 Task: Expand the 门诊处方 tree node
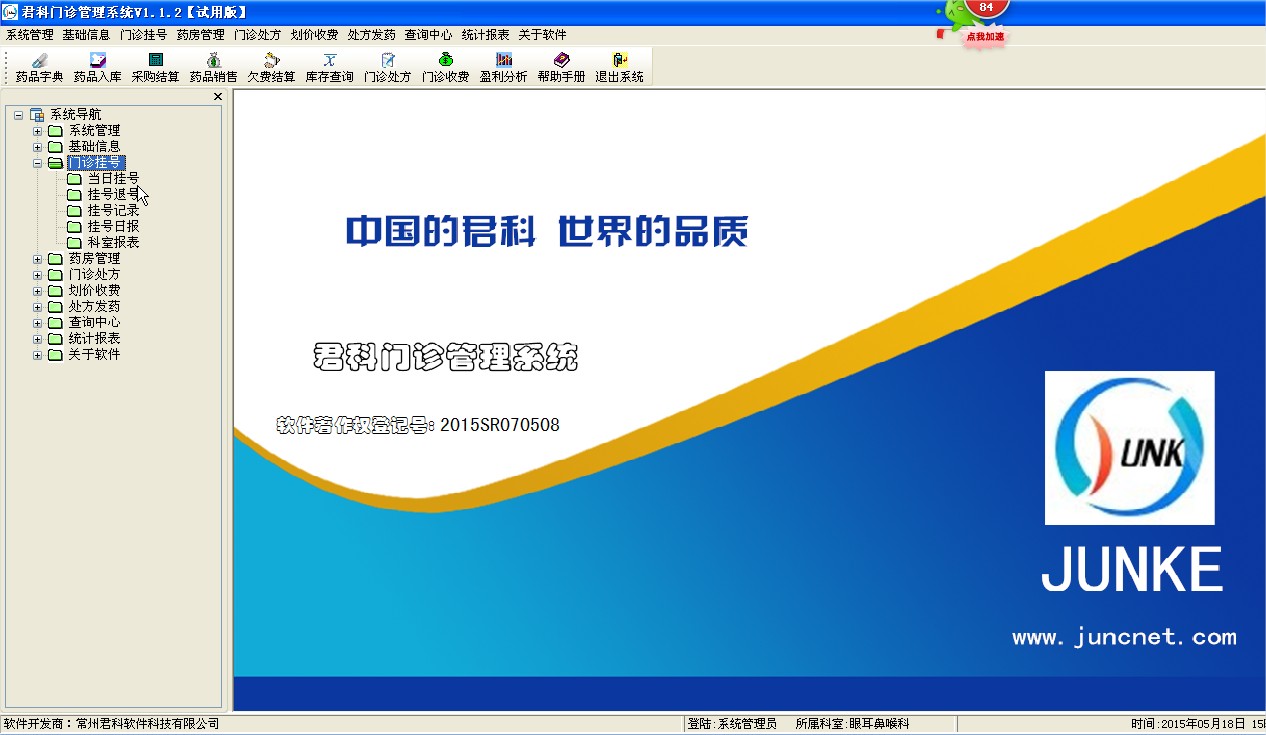[x=38, y=275]
